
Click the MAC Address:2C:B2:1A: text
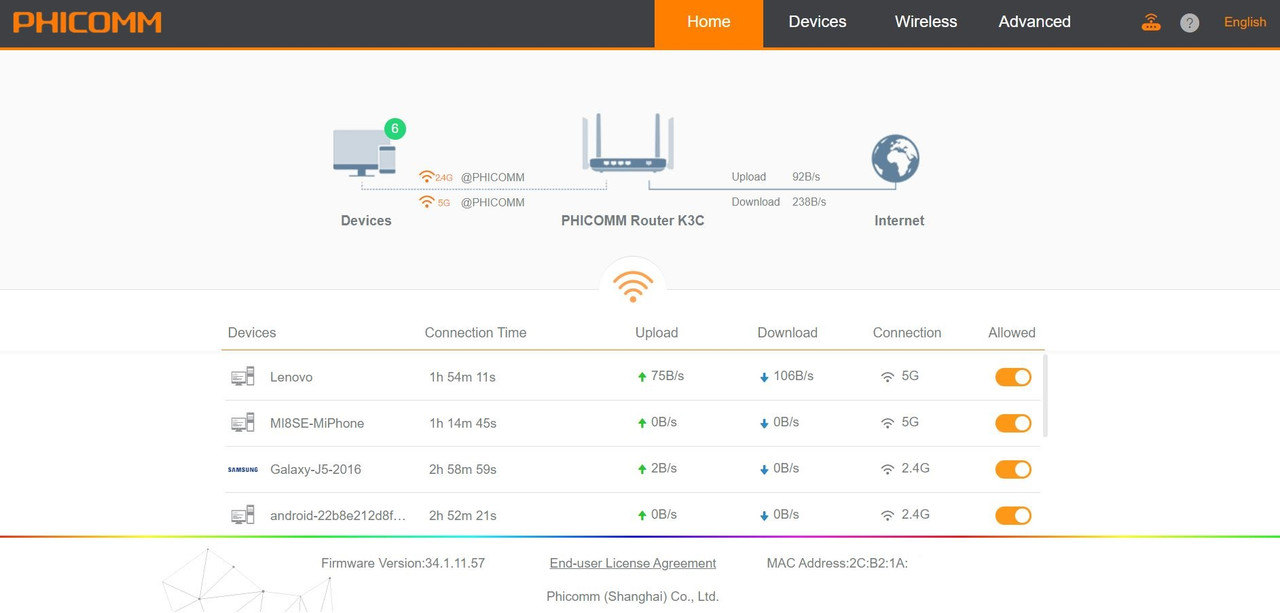tap(837, 563)
